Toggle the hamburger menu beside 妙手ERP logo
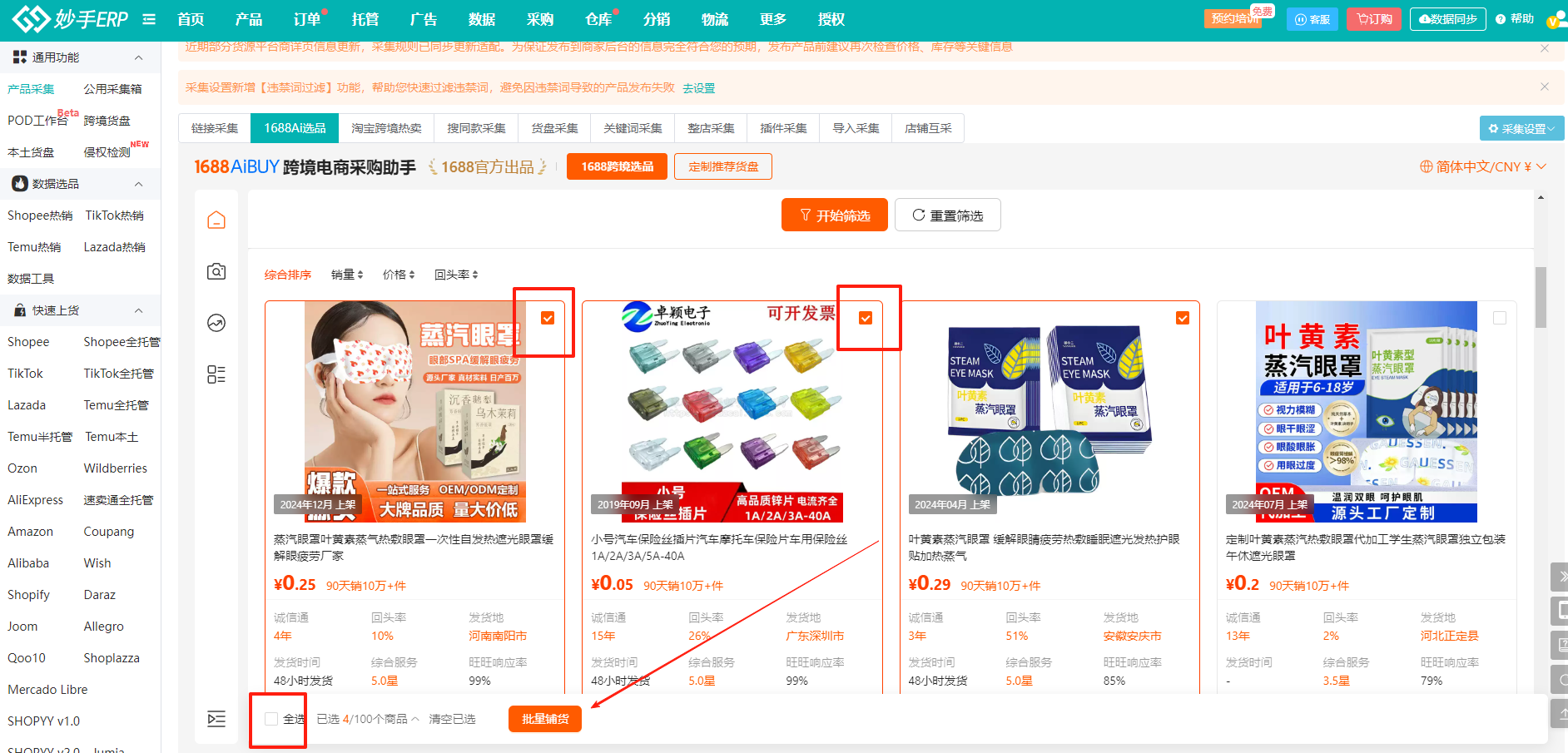The height and width of the screenshot is (753, 1568). tap(149, 19)
